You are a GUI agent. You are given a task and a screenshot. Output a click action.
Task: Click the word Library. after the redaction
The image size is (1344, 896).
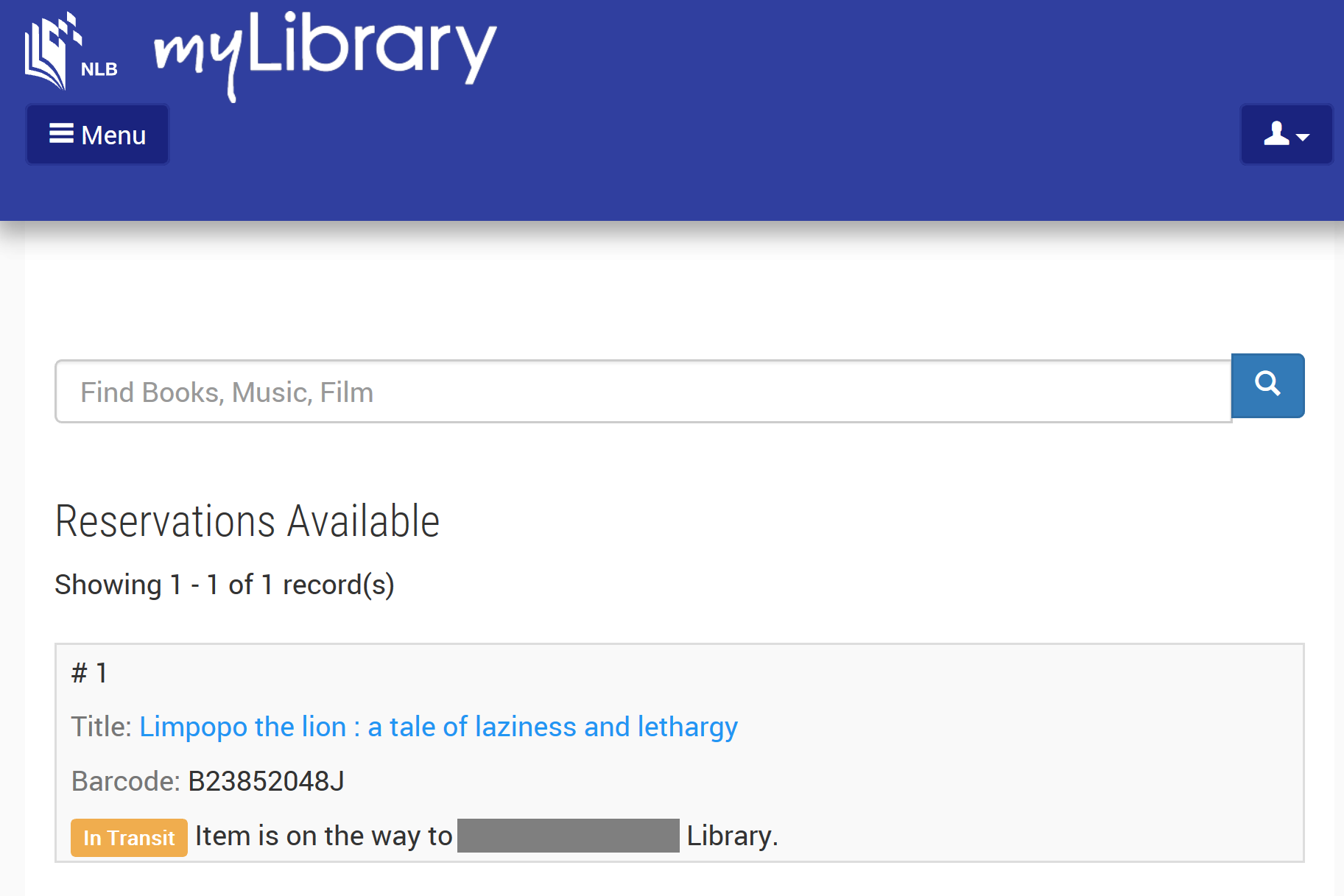732,836
